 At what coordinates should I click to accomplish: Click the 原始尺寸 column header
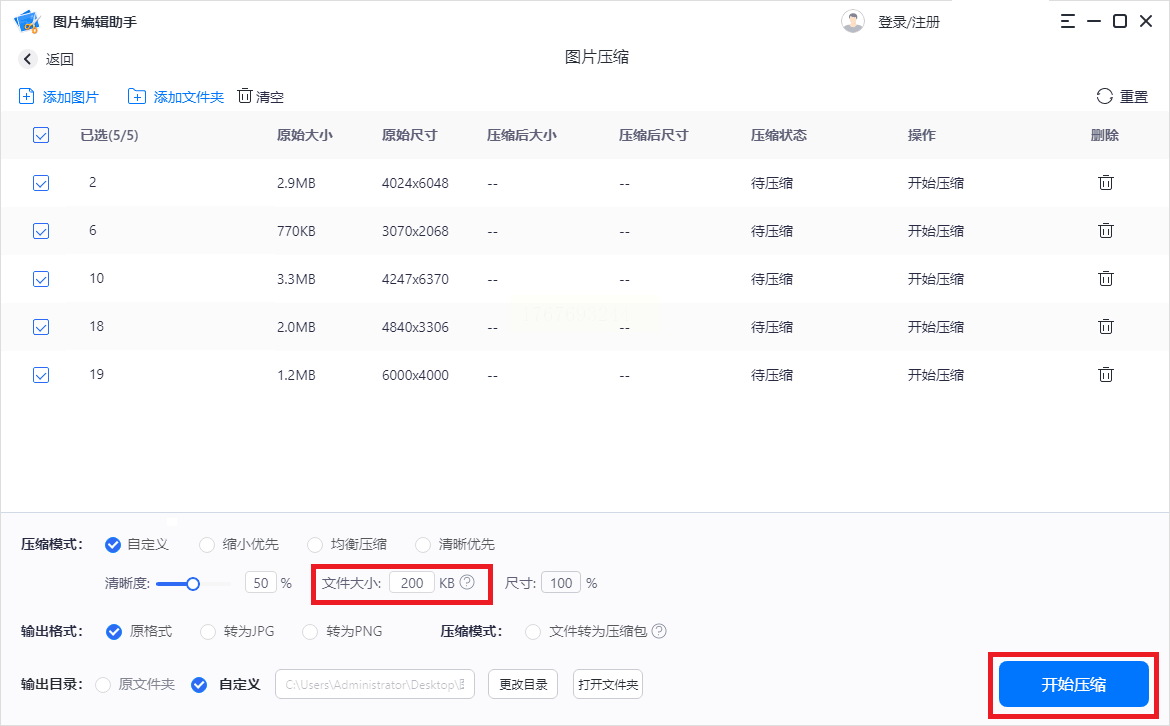[x=410, y=135]
